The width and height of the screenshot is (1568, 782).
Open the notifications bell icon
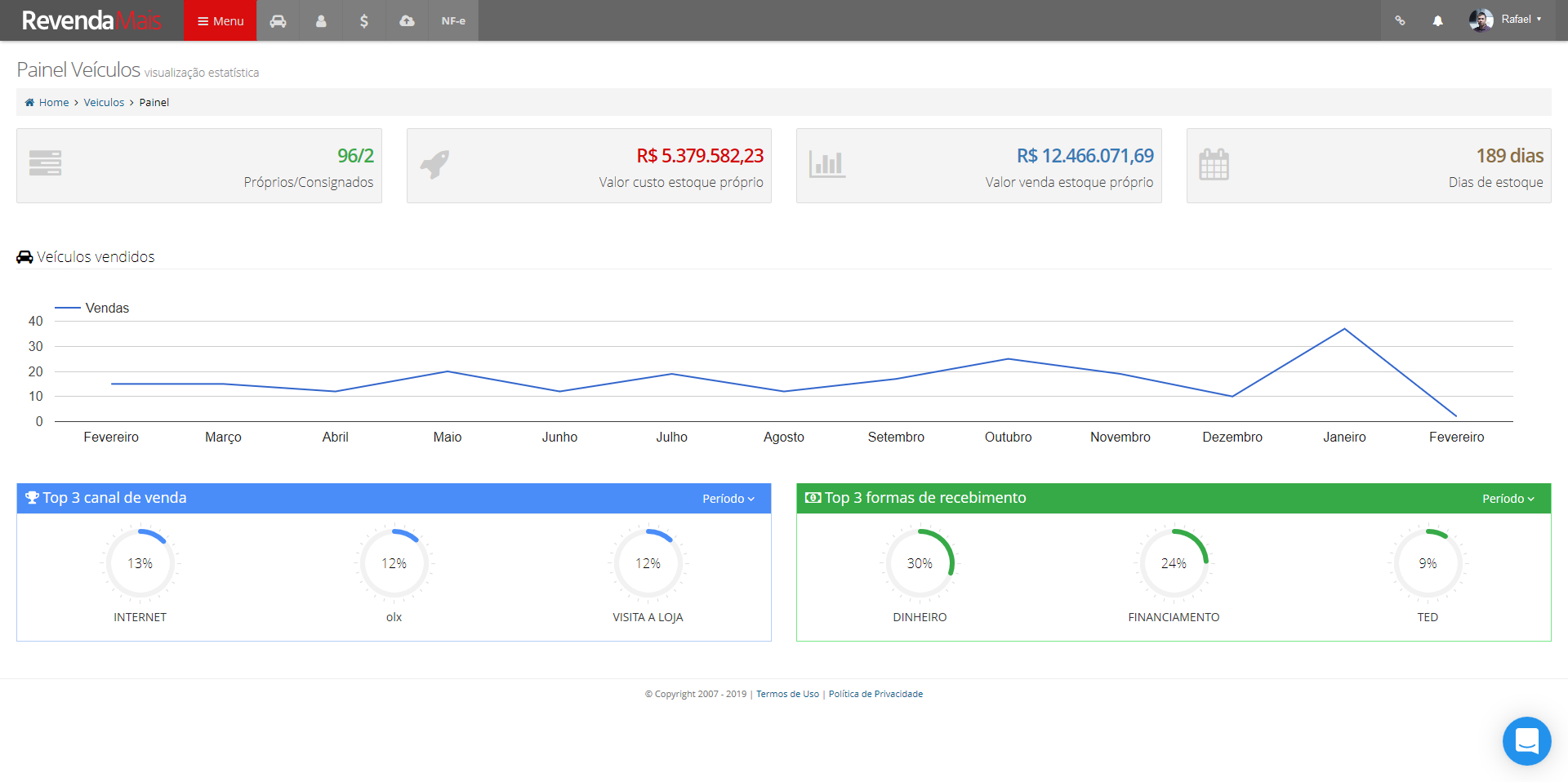tap(1438, 20)
